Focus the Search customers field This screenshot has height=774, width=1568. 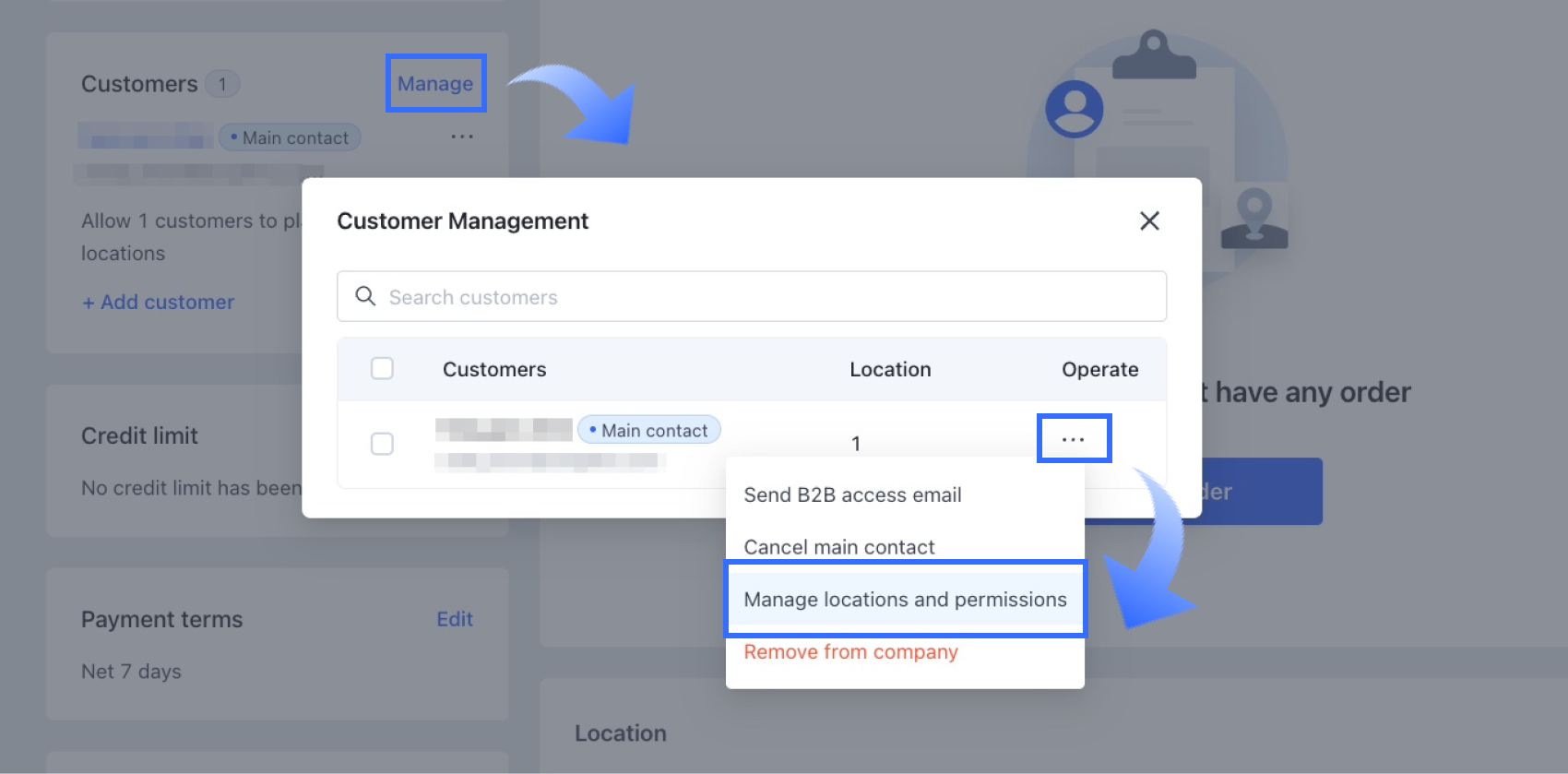coord(752,296)
